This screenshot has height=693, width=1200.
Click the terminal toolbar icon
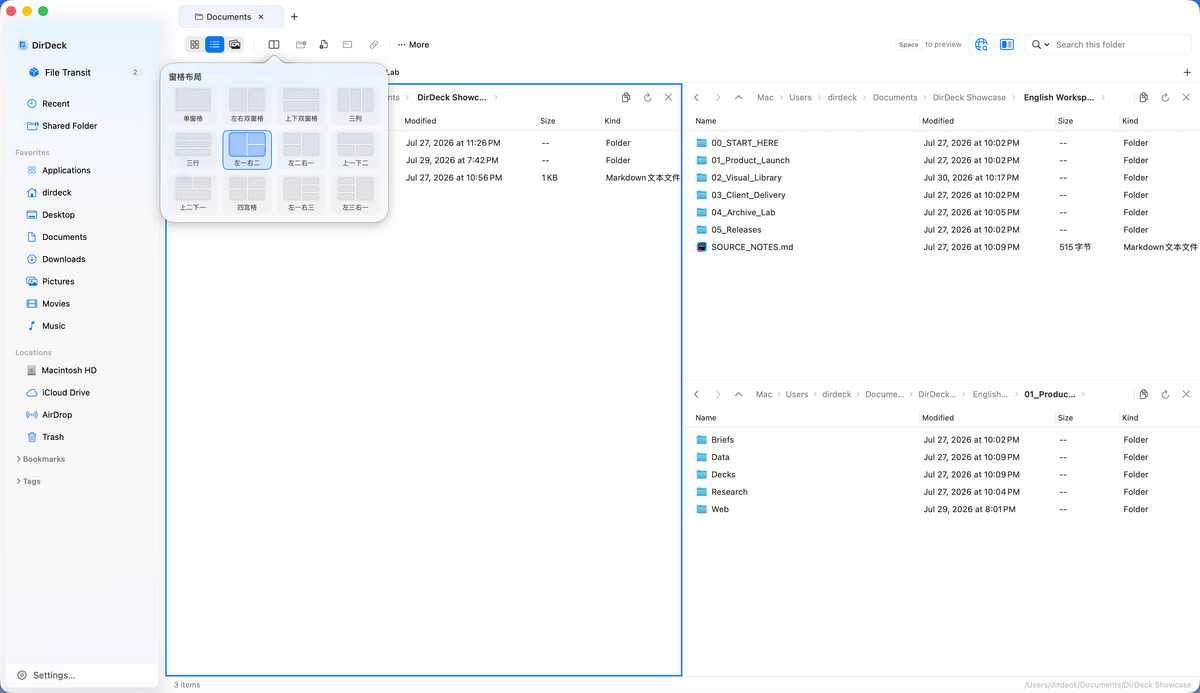click(x=347, y=45)
